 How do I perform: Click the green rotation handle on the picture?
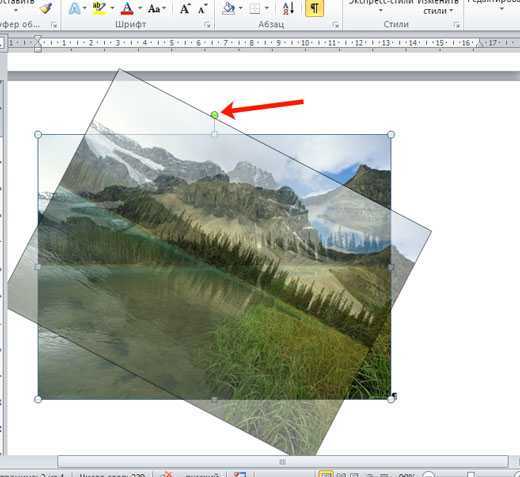pyautogui.click(x=215, y=115)
